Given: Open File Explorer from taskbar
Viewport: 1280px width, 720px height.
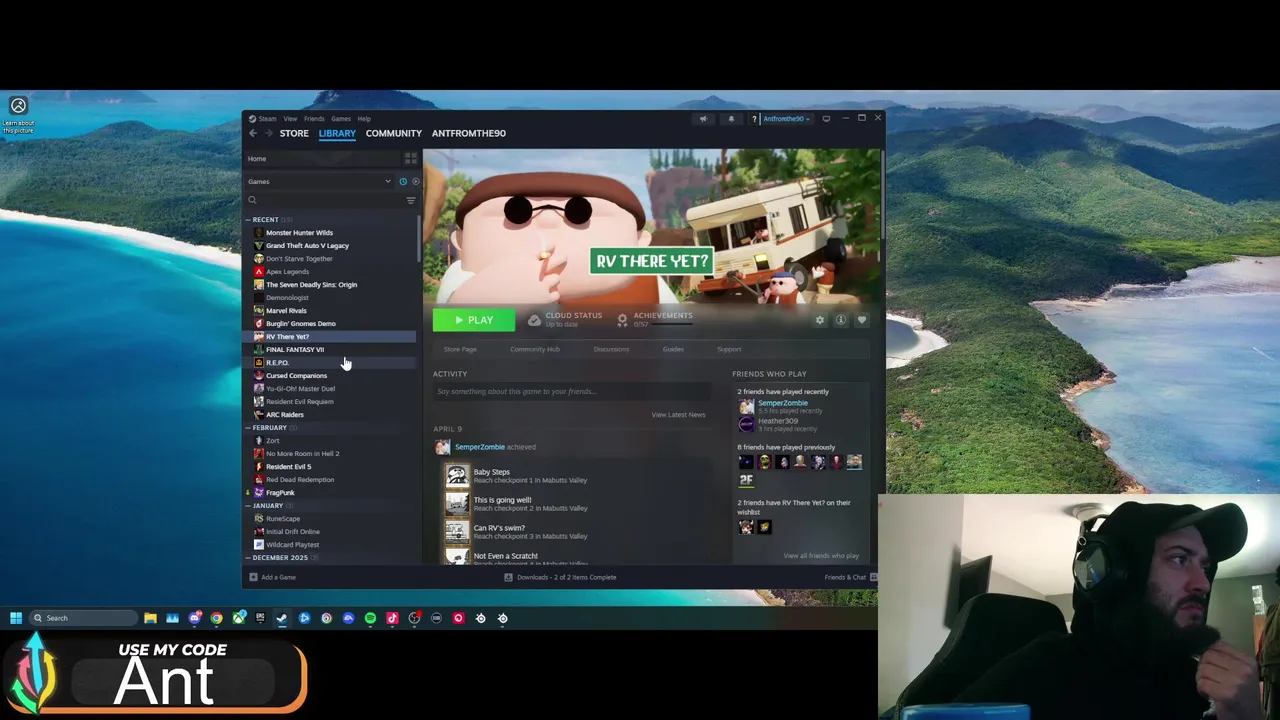Looking at the screenshot, I should pos(150,618).
